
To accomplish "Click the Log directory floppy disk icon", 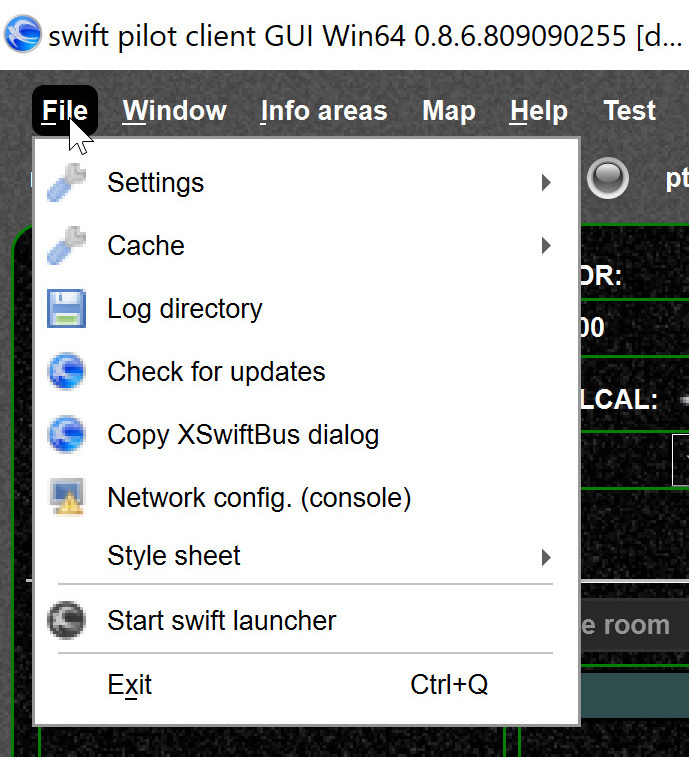I will click(x=67, y=308).
